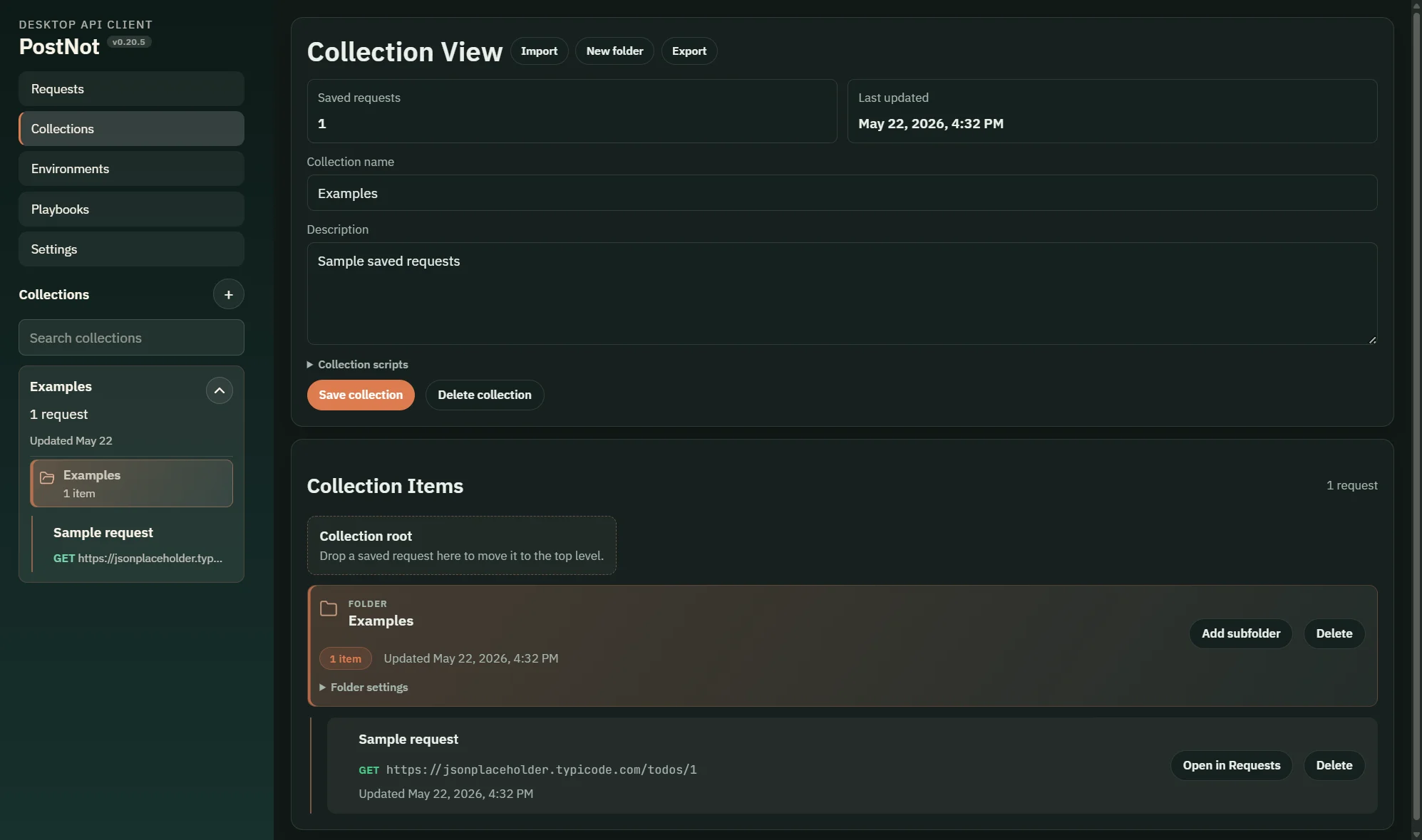
Task: Click the Examples collection title in sidebar card
Action: coord(61,387)
